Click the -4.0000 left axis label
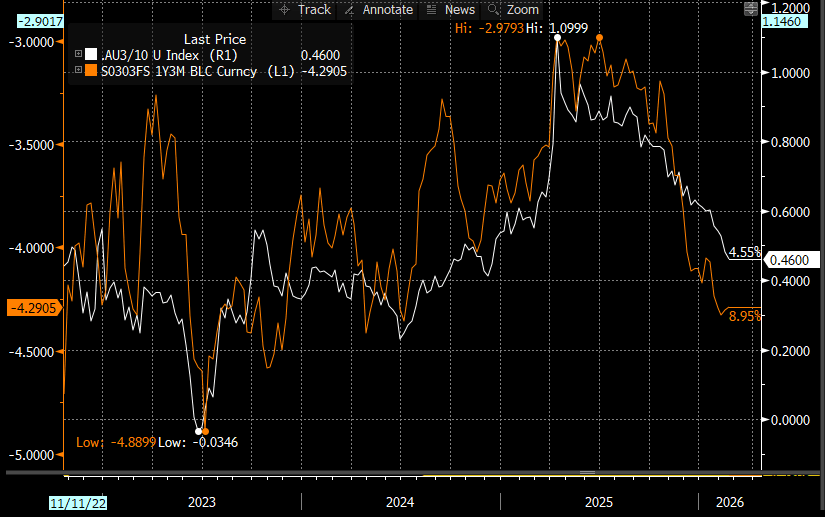 pyautogui.click(x=32, y=248)
